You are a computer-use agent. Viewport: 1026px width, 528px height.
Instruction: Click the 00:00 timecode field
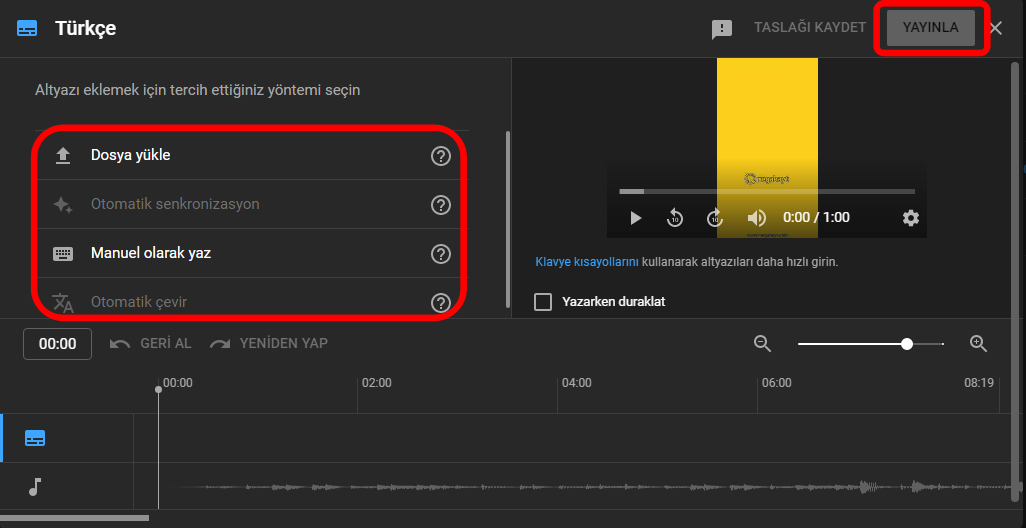point(58,344)
